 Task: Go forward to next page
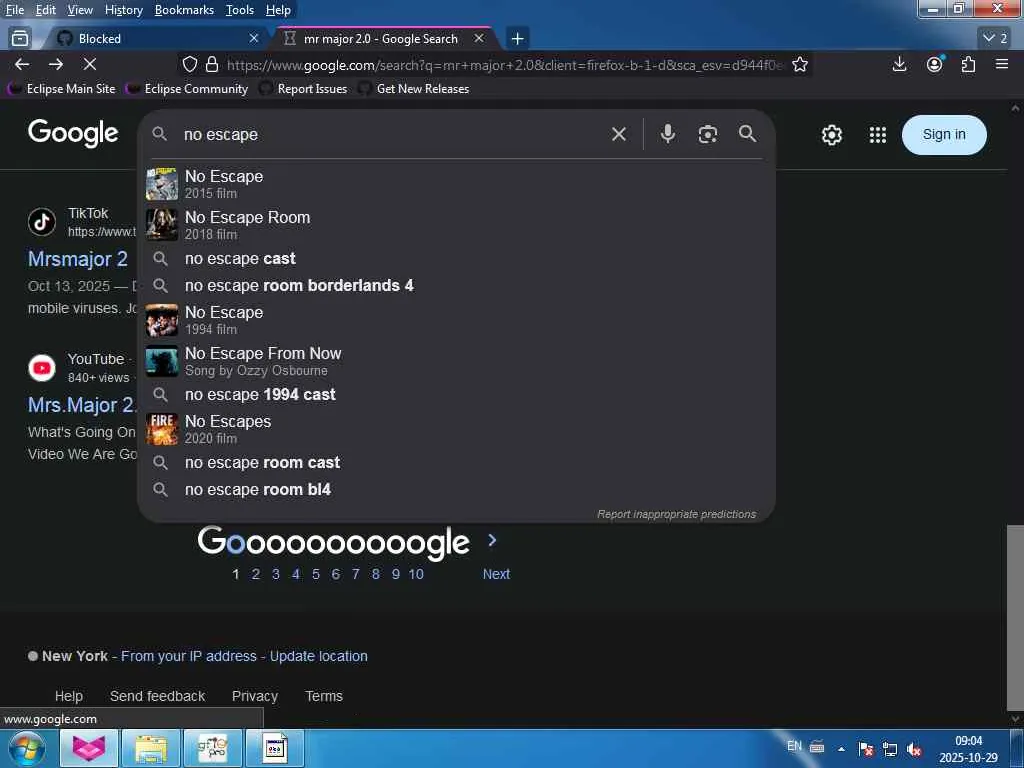click(x=56, y=64)
